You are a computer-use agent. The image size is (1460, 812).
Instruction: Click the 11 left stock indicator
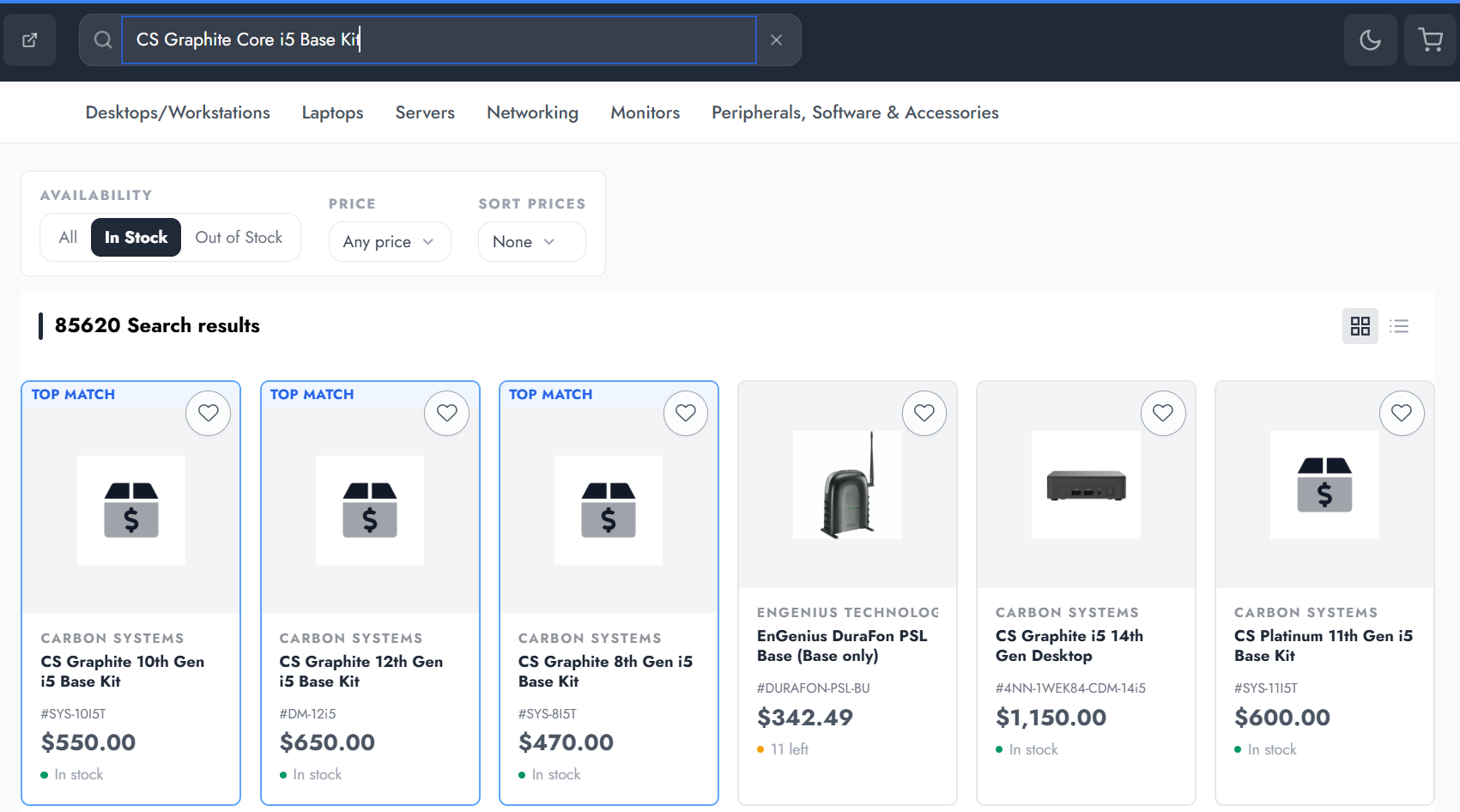(783, 749)
